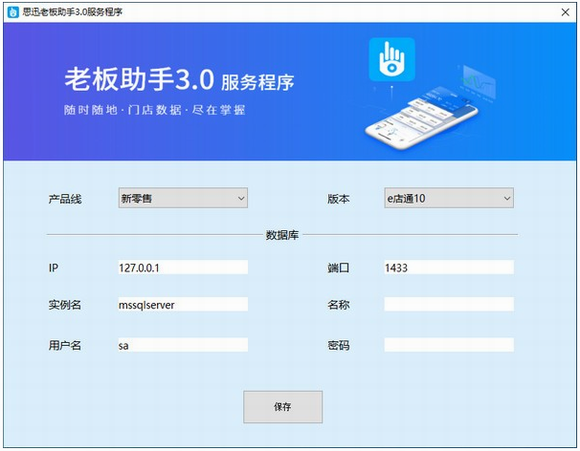Click the 保存 button
Image resolution: width=580 pixels, height=451 pixels.
(x=283, y=407)
